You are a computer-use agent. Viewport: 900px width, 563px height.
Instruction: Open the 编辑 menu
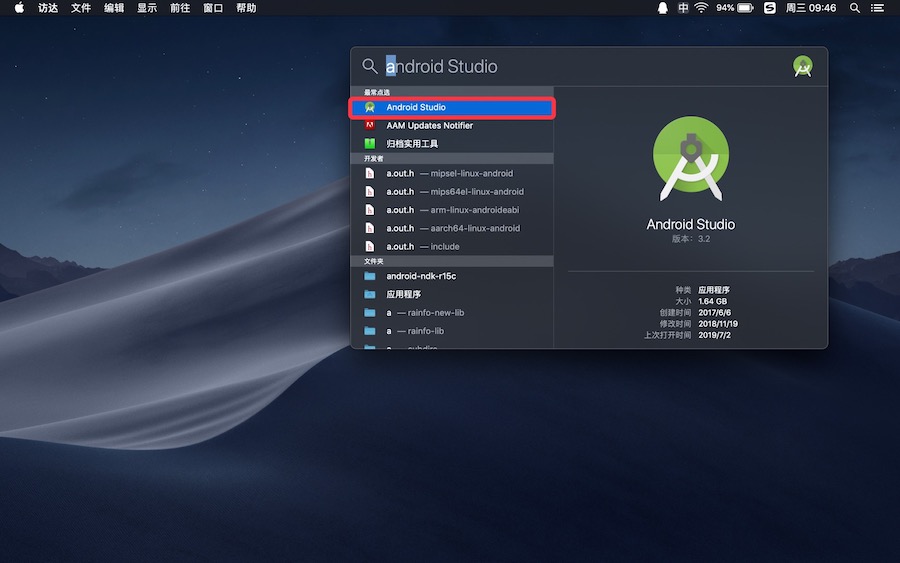coord(114,8)
